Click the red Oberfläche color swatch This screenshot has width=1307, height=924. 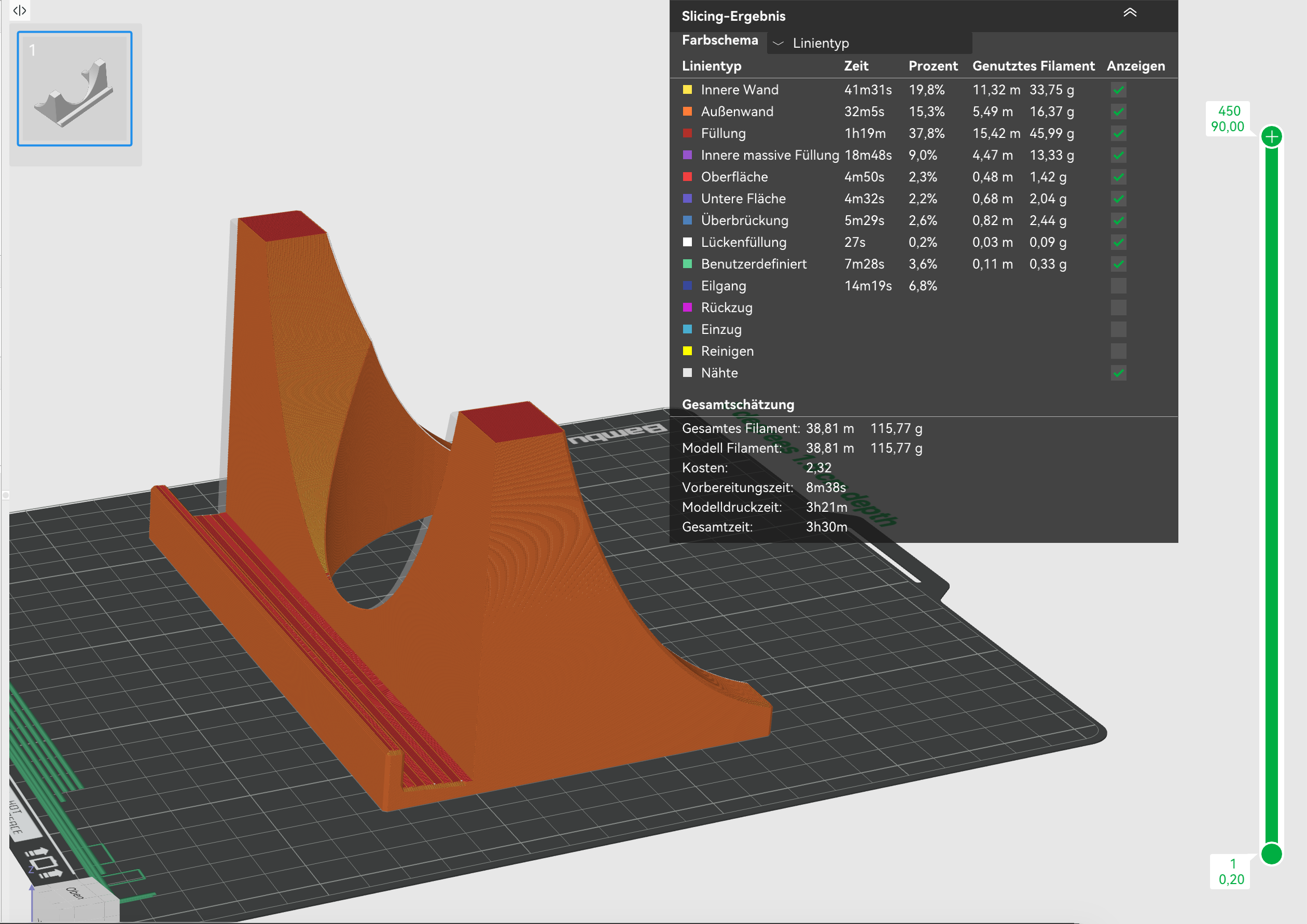pos(687,176)
